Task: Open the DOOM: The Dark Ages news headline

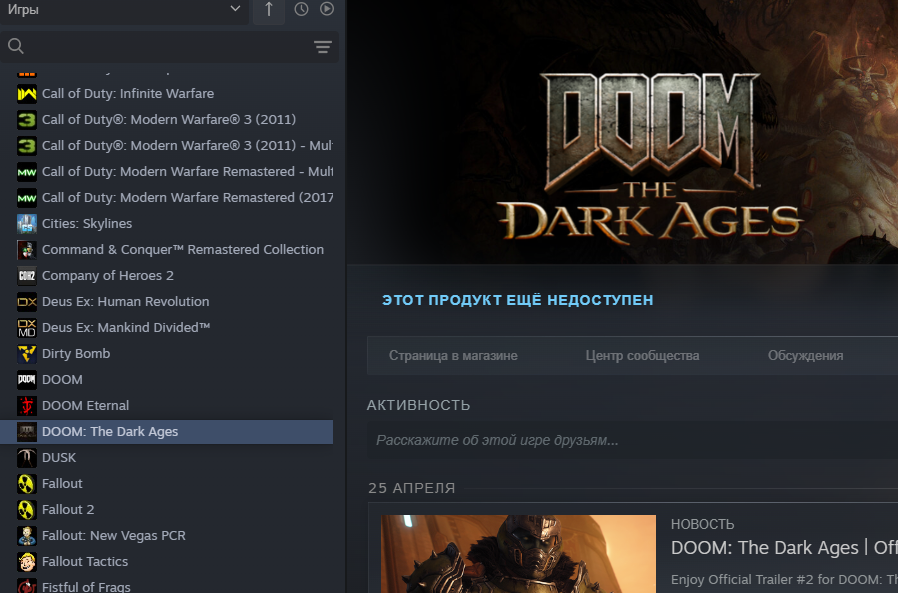Action: pos(785,548)
